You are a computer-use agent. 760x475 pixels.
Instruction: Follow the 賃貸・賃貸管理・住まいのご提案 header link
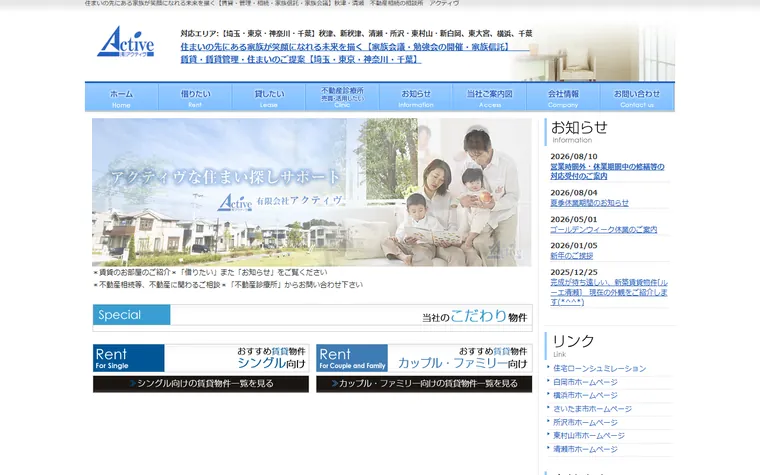[x=301, y=59]
